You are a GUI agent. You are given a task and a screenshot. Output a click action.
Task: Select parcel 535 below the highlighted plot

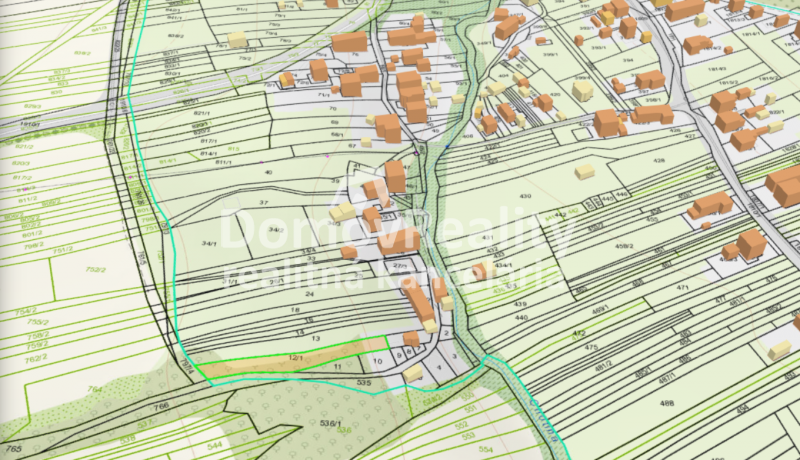[x=364, y=383]
